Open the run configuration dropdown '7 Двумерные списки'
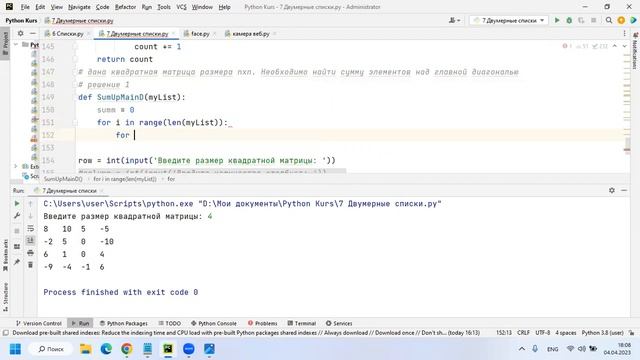The width and height of the screenshot is (640, 360). pyautogui.click(x=509, y=20)
